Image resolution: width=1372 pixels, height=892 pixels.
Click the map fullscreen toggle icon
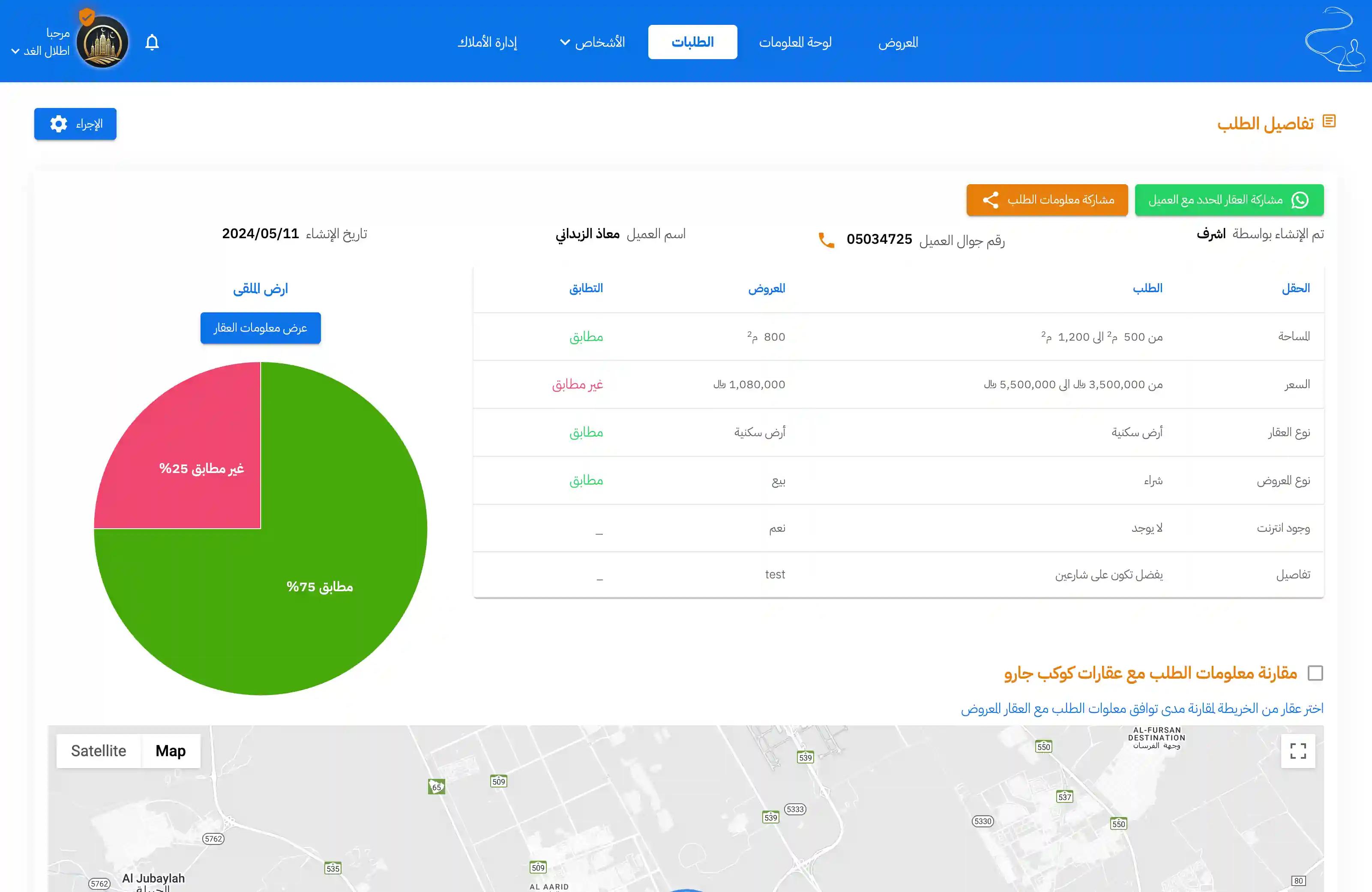pyautogui.click(x=1297, y=750)
